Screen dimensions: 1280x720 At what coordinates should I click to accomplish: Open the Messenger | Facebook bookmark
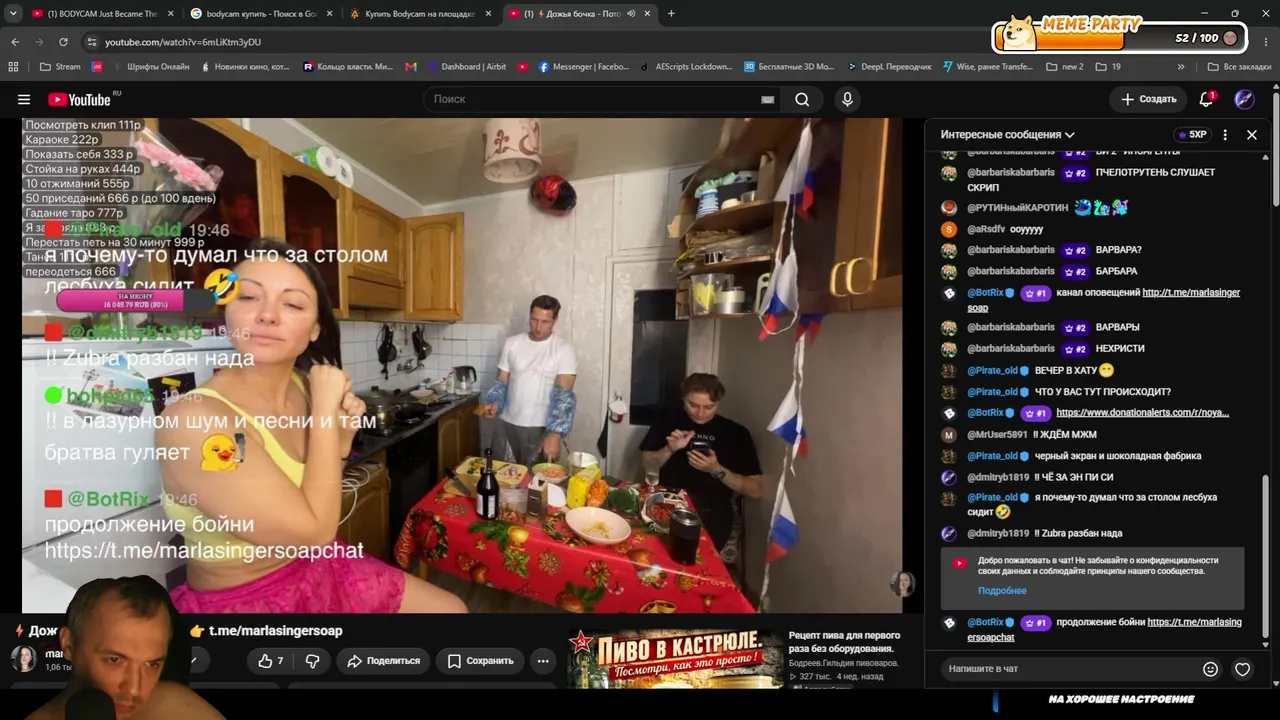pos(584,67)
